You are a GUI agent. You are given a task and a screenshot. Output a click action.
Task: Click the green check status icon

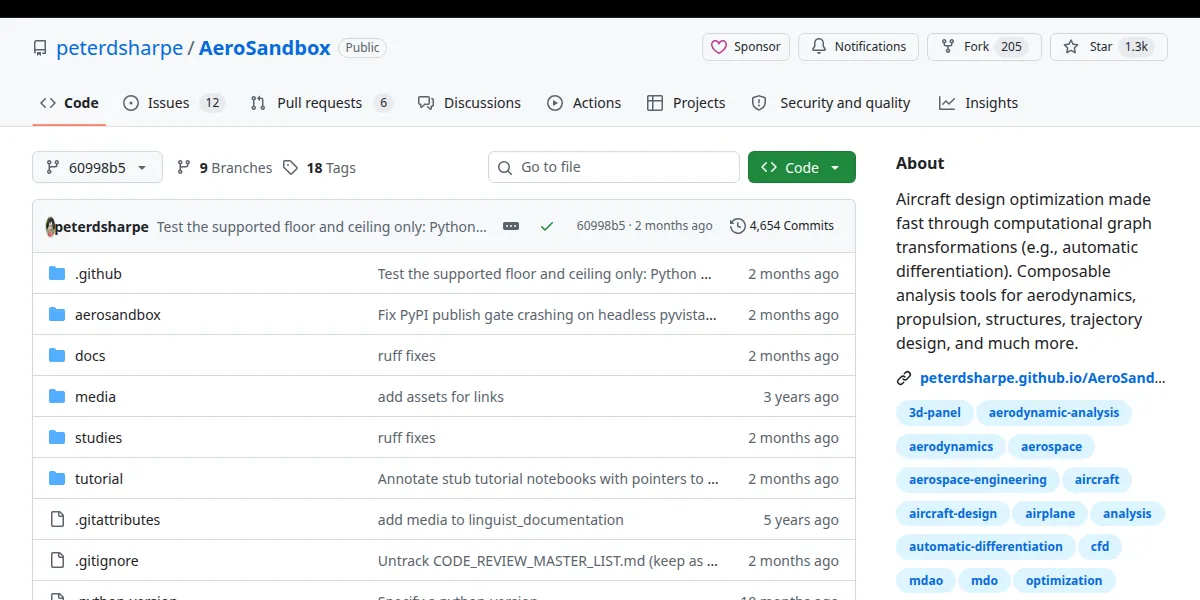click(547, 226)
